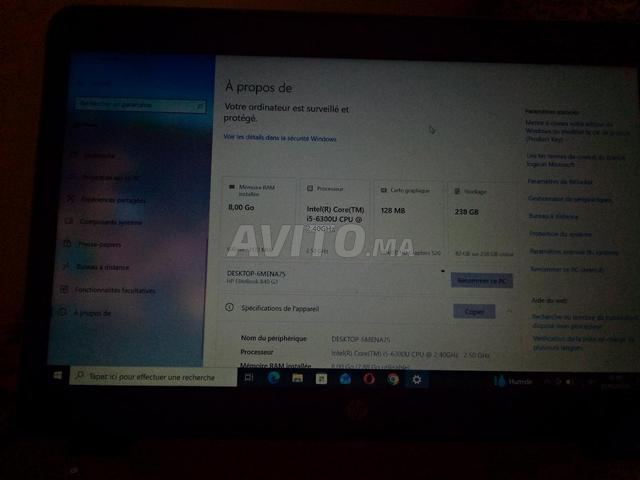Open Expériences partagées in sidebar
The image size is (640, 480).
click(x=113, y=200)
